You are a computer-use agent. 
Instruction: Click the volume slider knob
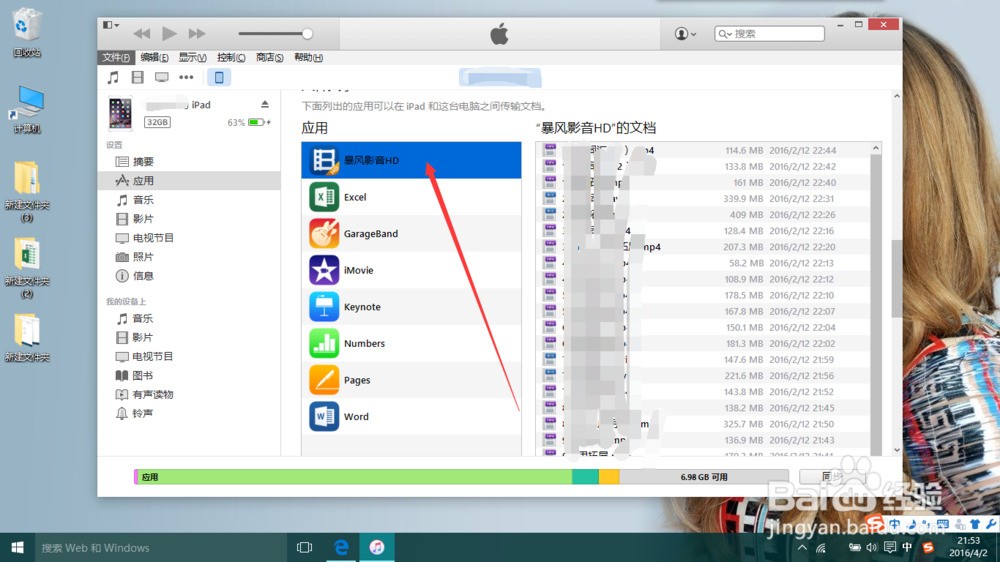coord(307,34)
